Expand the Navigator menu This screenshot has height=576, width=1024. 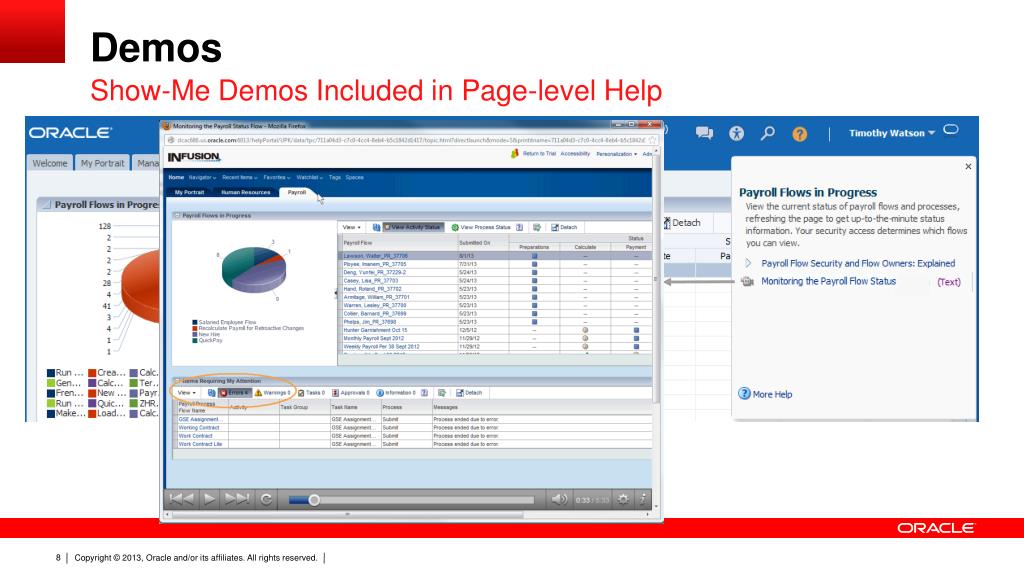[x=202, y=178]
